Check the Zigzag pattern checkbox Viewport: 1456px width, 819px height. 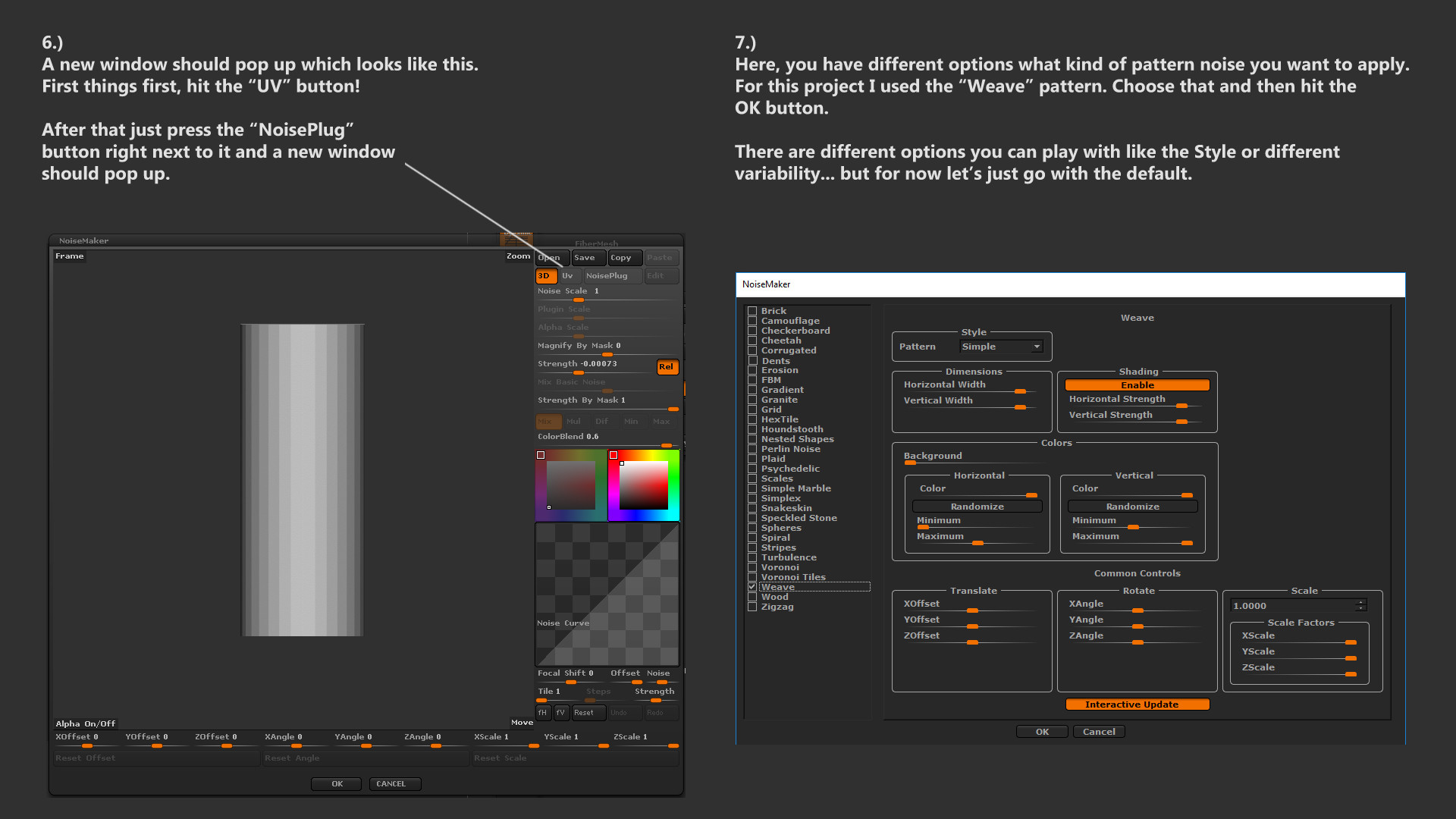pyautogui.click(x=752, y=607)
